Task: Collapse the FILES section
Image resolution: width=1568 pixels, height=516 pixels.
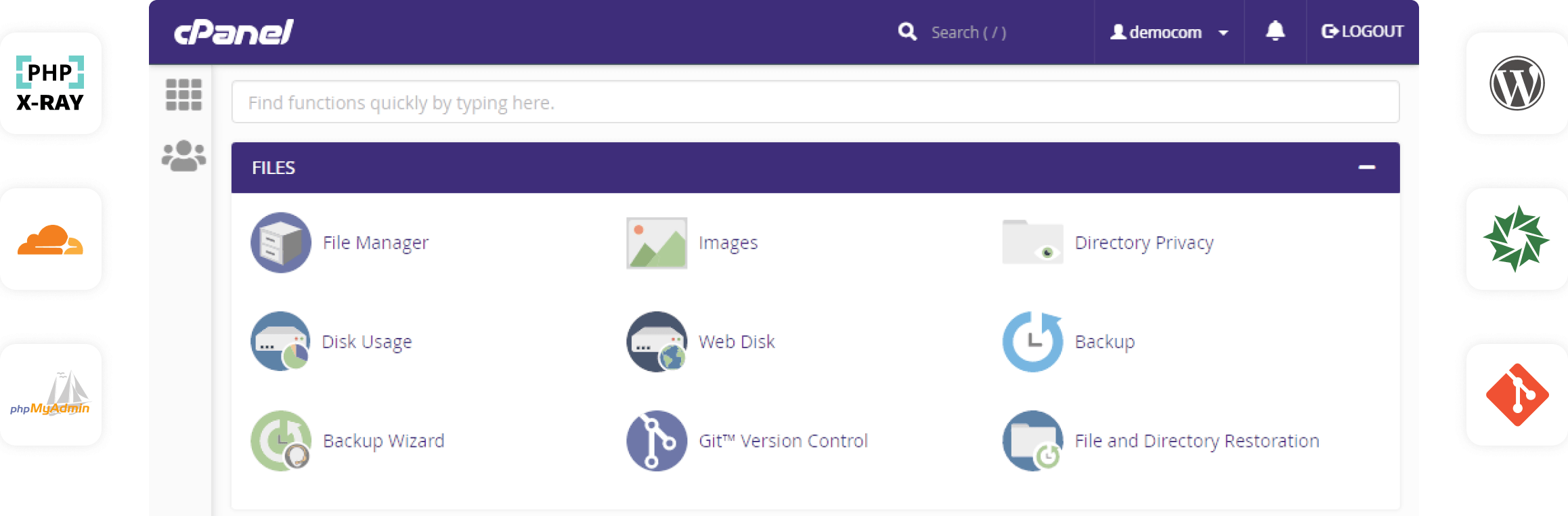Action: 1366,167
